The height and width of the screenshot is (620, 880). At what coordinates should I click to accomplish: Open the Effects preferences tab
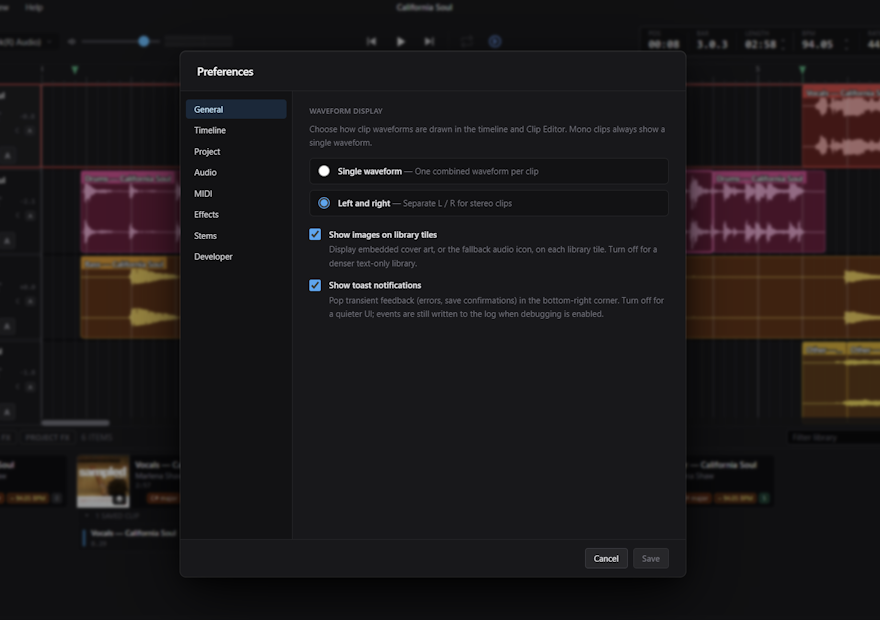click(236, 214)
